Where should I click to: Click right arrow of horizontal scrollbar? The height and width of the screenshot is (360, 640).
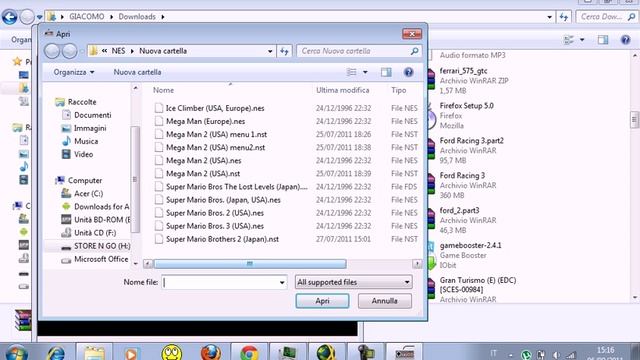[x=417, y=264]
